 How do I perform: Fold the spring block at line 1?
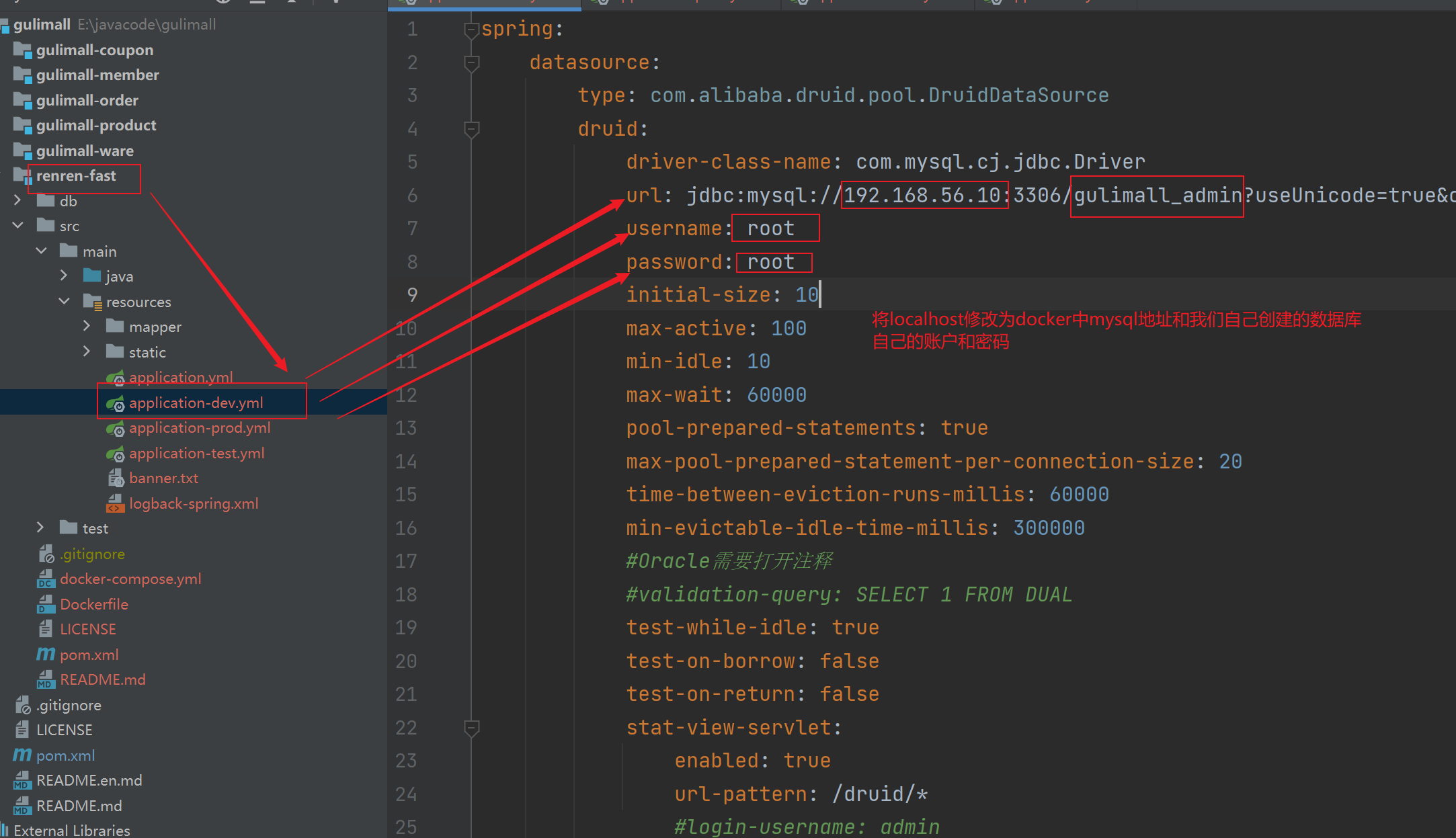(x=472, y=30)
